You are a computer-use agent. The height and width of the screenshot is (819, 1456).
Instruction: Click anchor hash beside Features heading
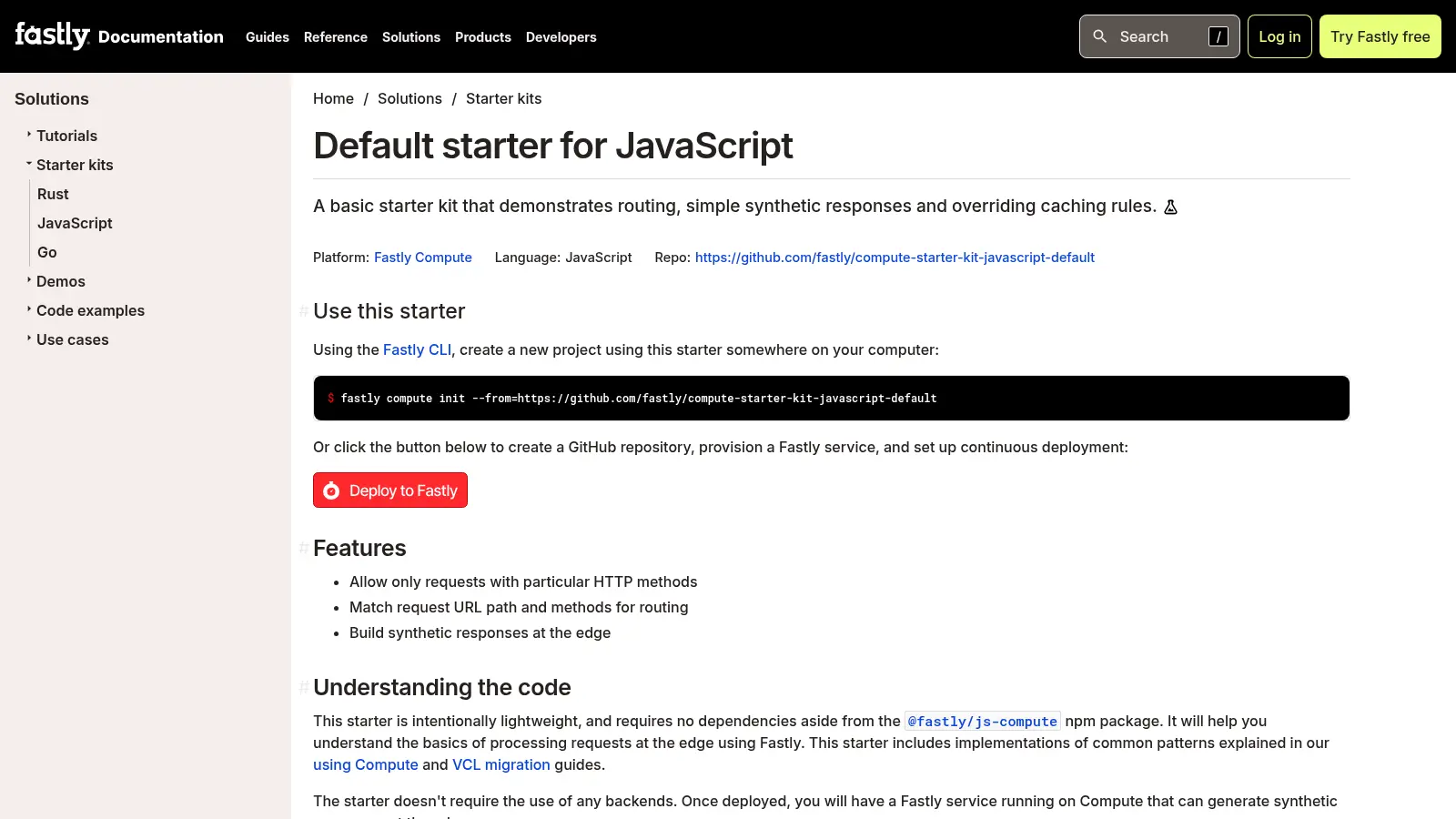click(304, 548)
